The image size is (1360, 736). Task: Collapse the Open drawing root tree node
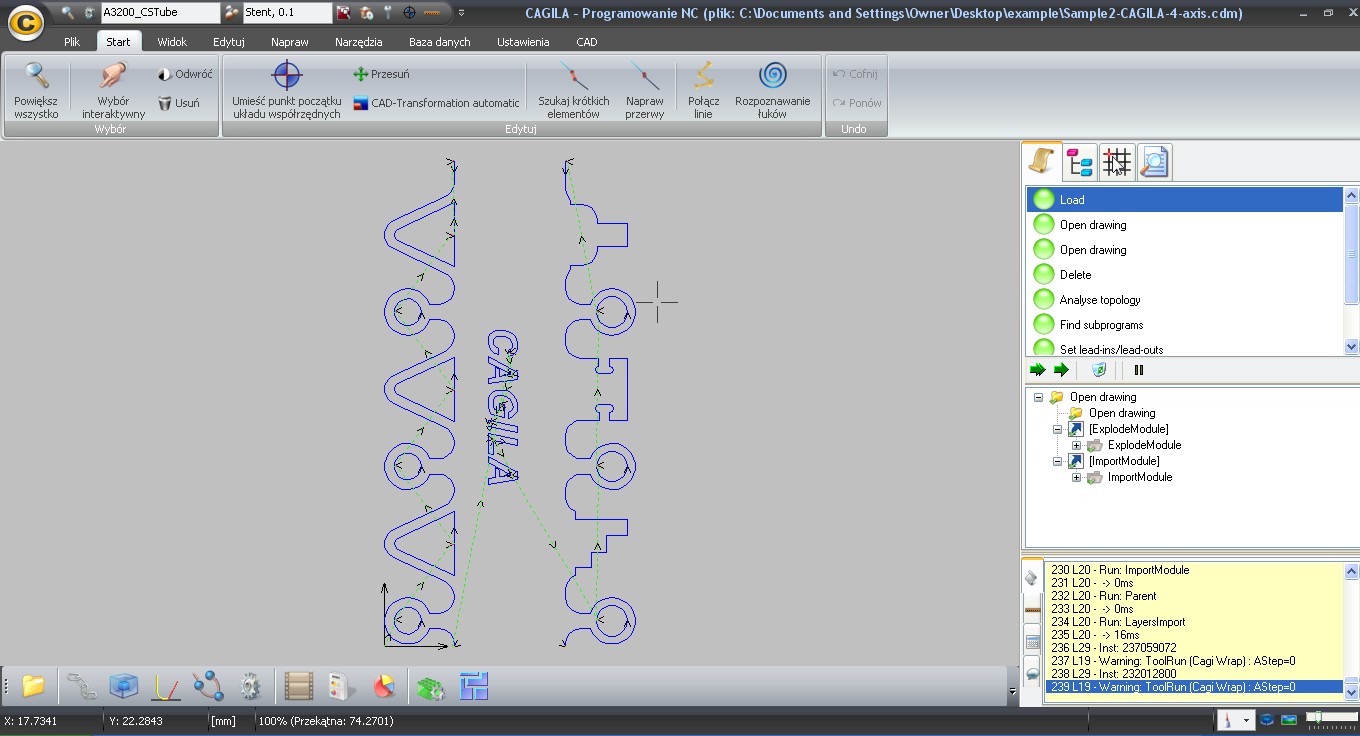click(x=1038, y=397)
